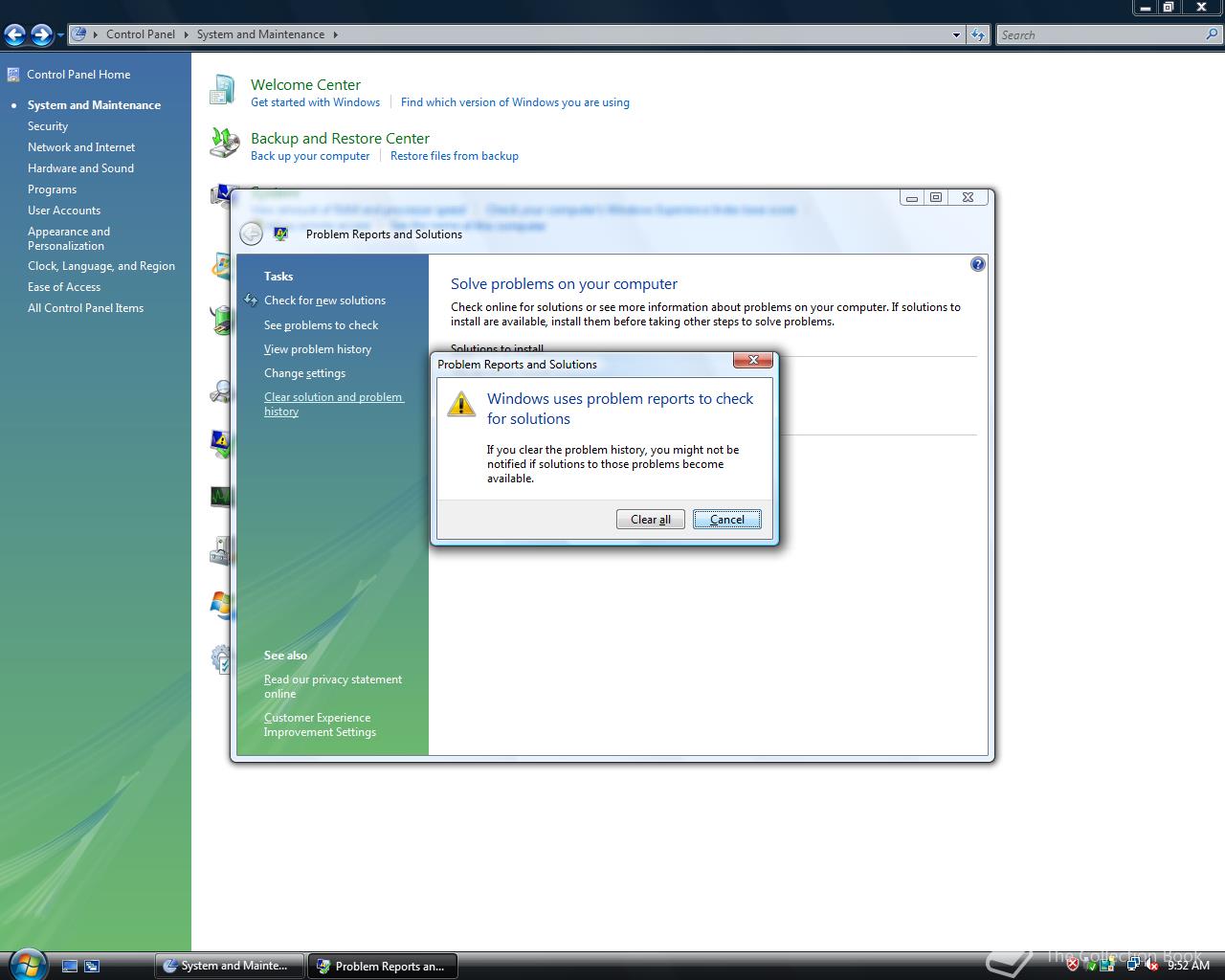Open Customer Experience Improvement Settings
Image resolution: width=1225 pixels, height=980 pixels.
click(320, 724)
